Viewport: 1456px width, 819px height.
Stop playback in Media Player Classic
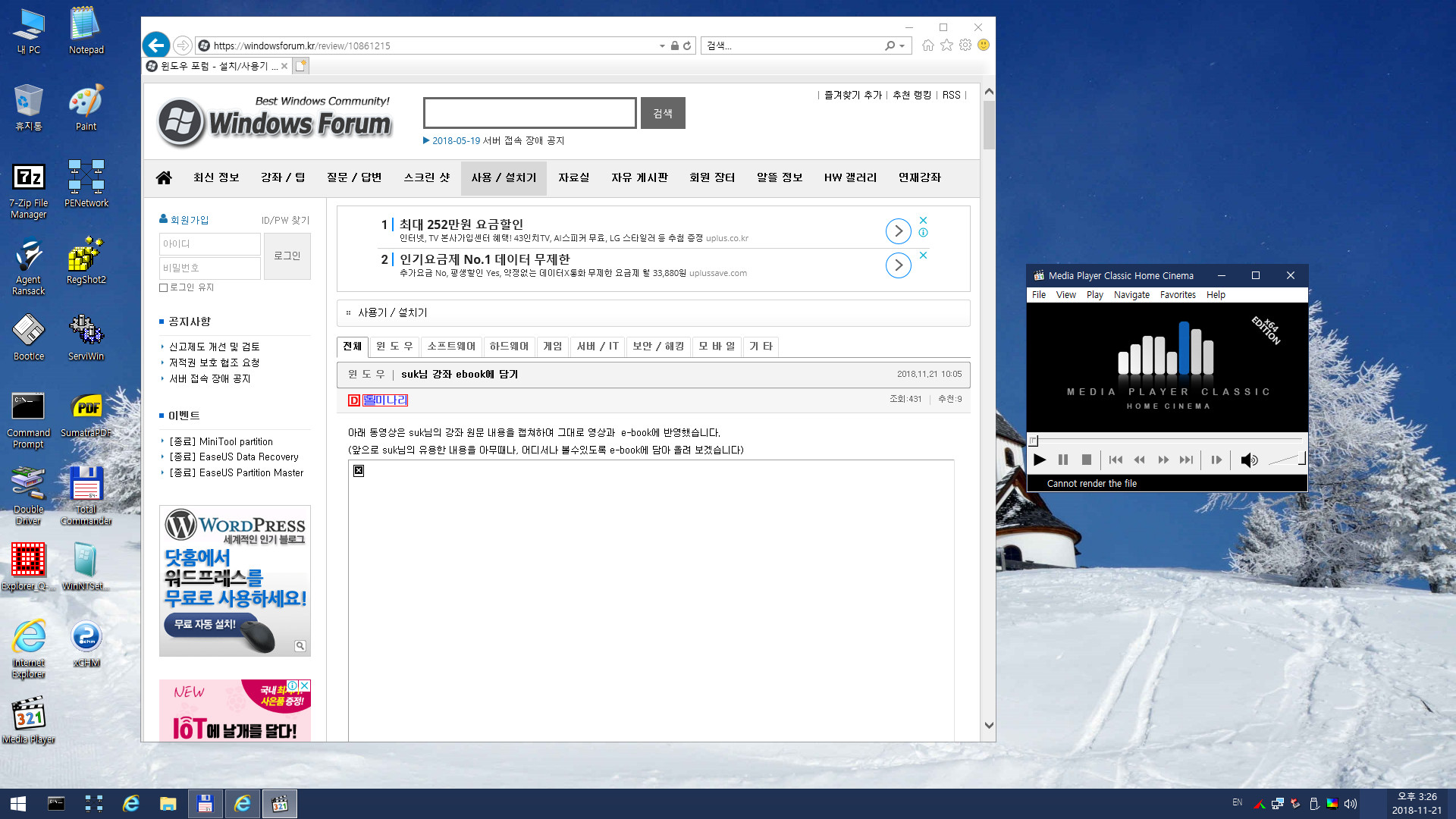click(x=1087, y=460)
